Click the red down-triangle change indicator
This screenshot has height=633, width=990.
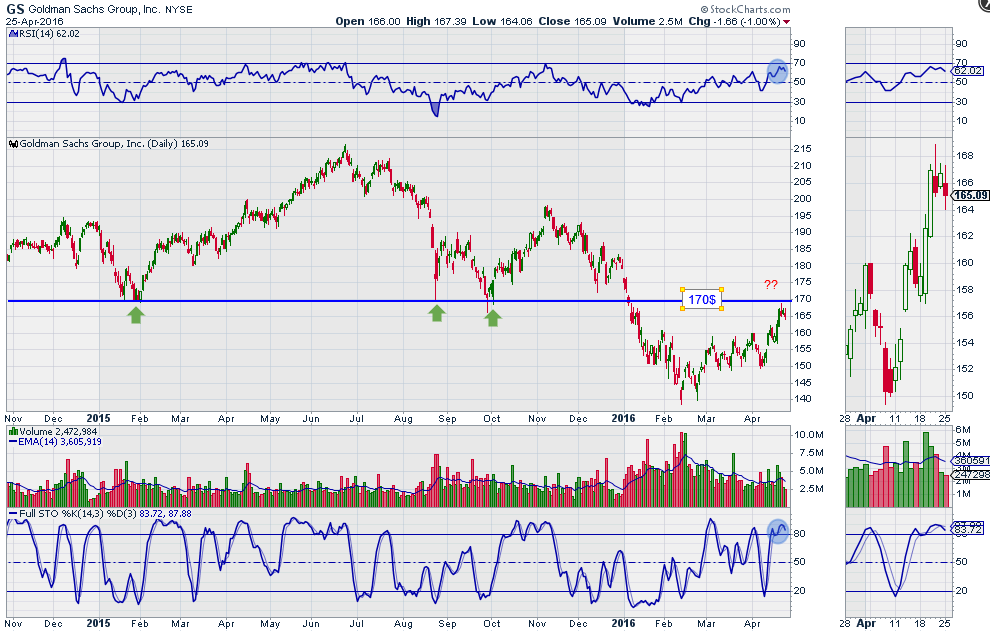click(x=787, y=22)
